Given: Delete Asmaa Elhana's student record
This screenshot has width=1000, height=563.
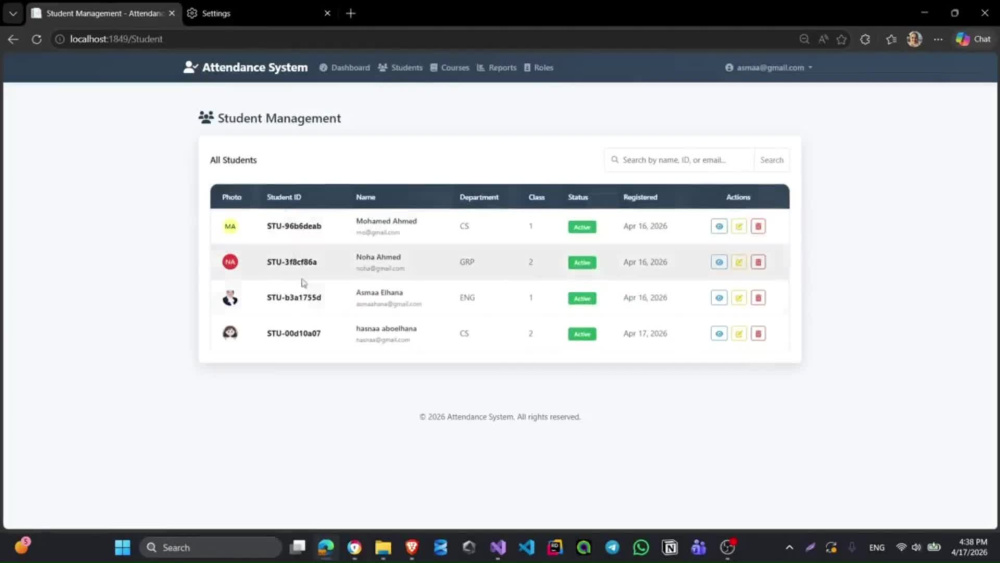Looking at the screenshot, I should 758,298.
